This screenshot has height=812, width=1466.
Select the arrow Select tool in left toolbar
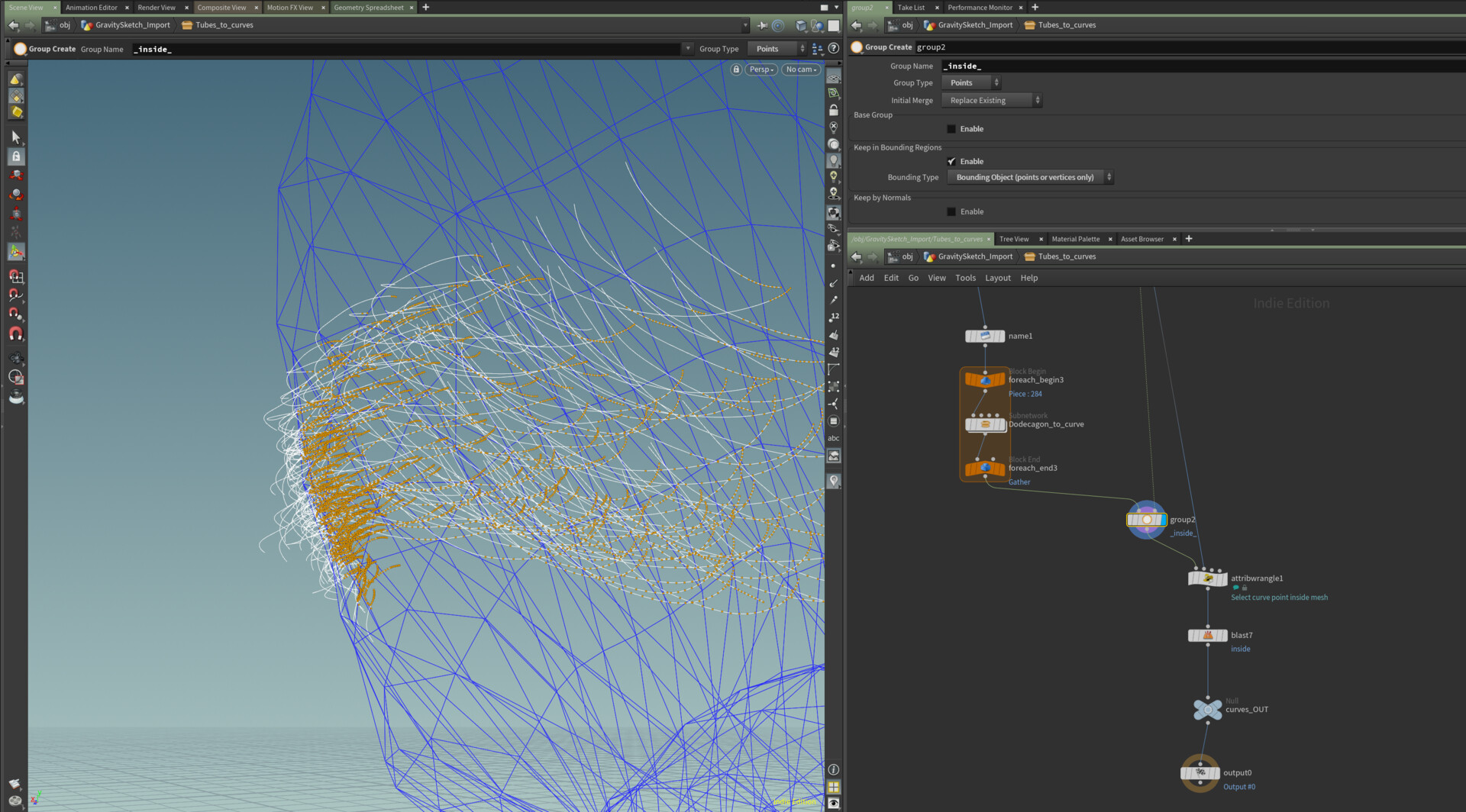16,137
